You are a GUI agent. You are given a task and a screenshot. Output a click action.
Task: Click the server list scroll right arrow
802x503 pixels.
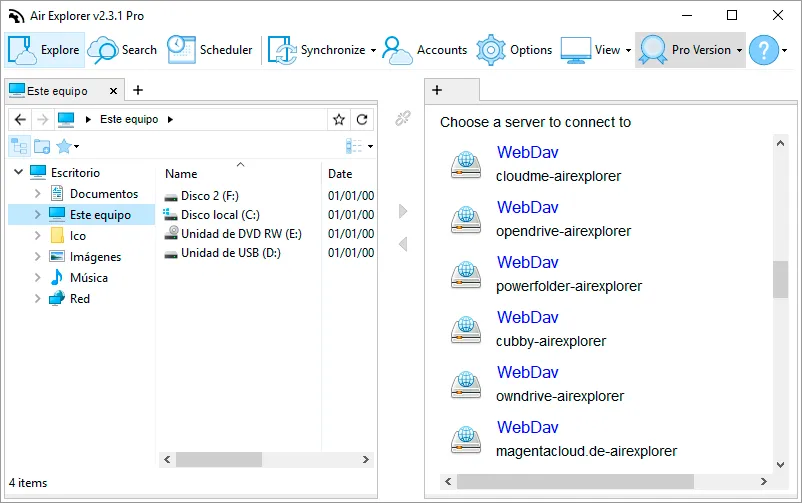point(764,482)
